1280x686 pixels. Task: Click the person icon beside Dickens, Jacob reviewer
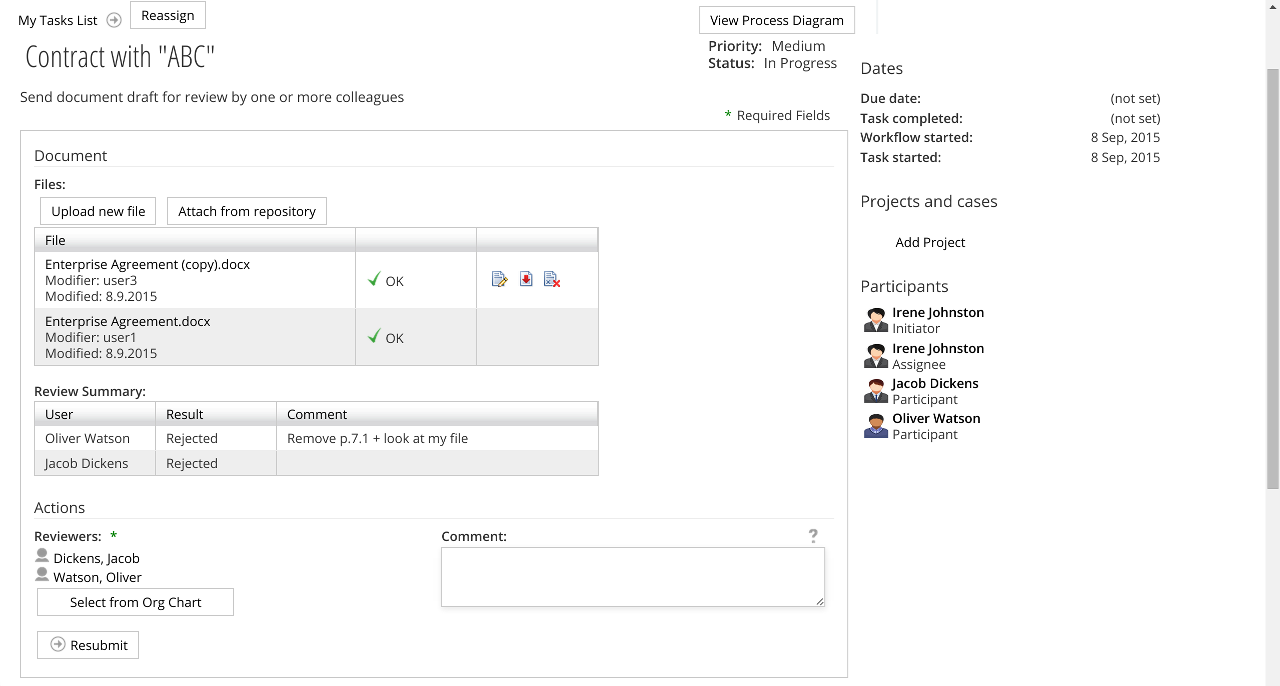tap(42, 556)
